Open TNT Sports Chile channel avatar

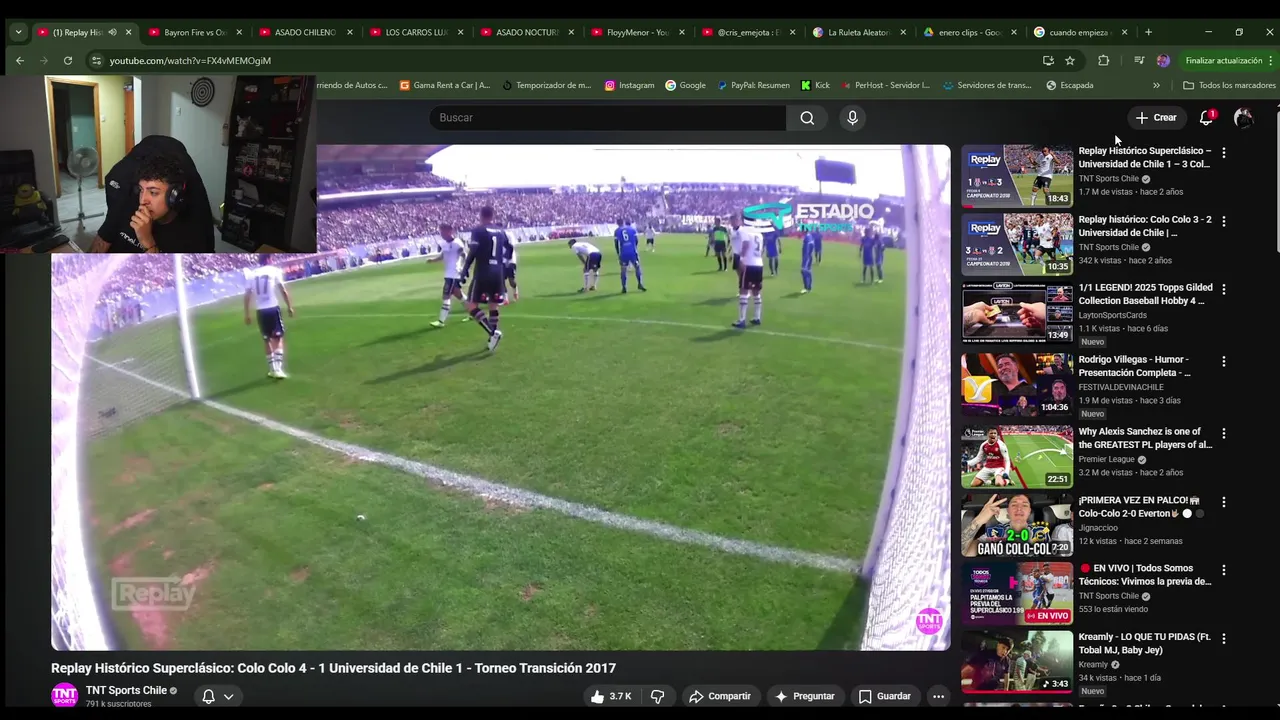coord(64,695)
